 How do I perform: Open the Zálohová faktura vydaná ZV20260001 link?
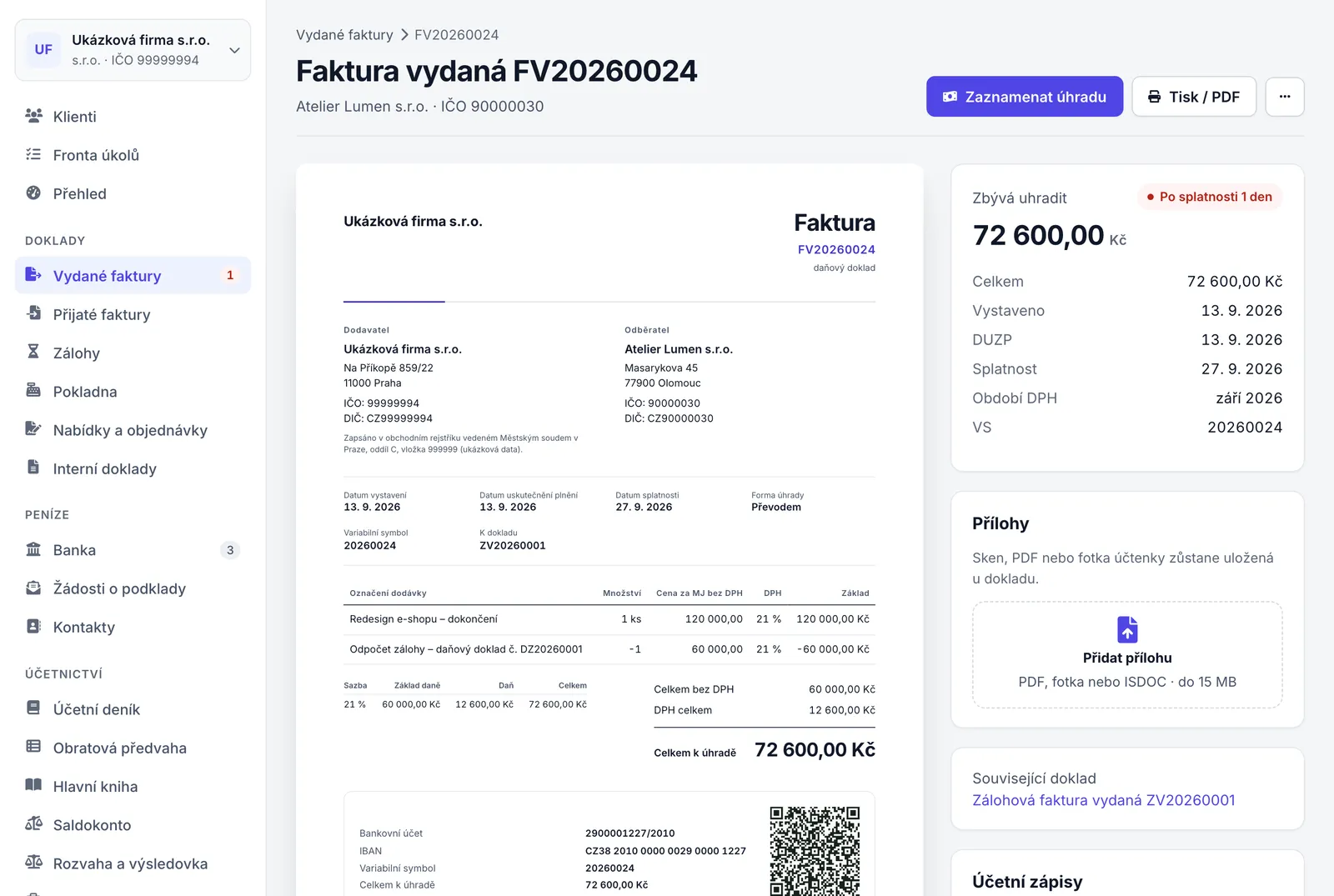point(1103,800)
